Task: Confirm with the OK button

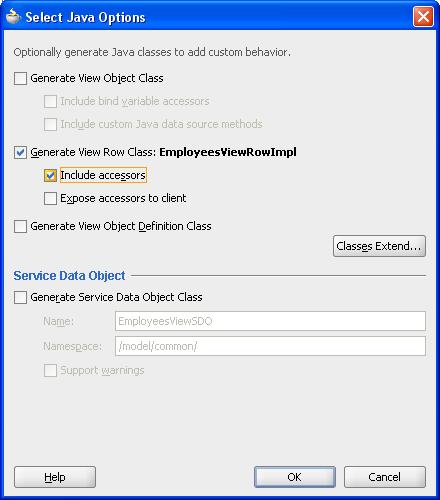Action: click(295, 477)
